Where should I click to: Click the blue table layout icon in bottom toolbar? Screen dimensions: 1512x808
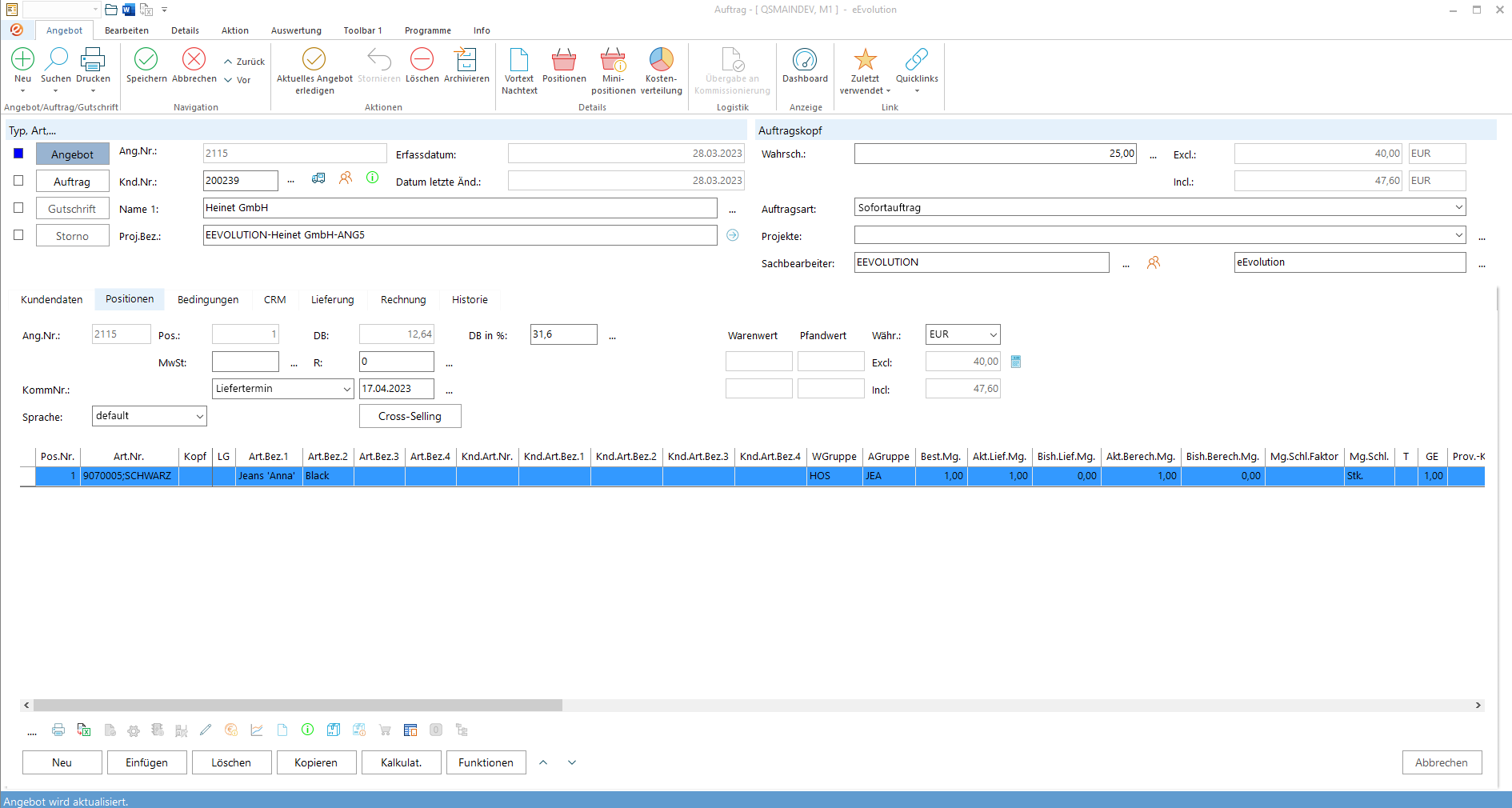(x=410, y=730)
